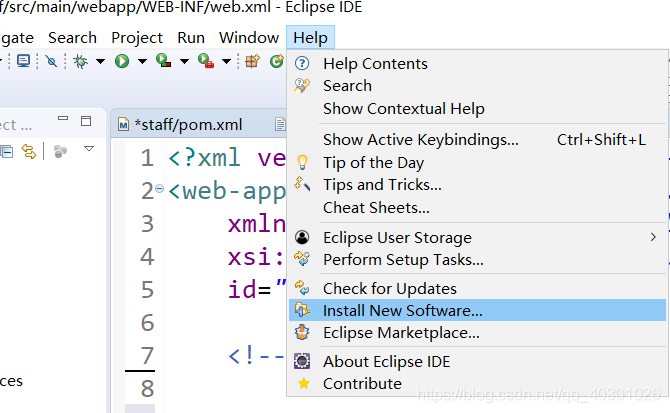This screenshot has height=413, width=670.
Task: Open the Coverage dropdown arrow
Action: [184, 62]
